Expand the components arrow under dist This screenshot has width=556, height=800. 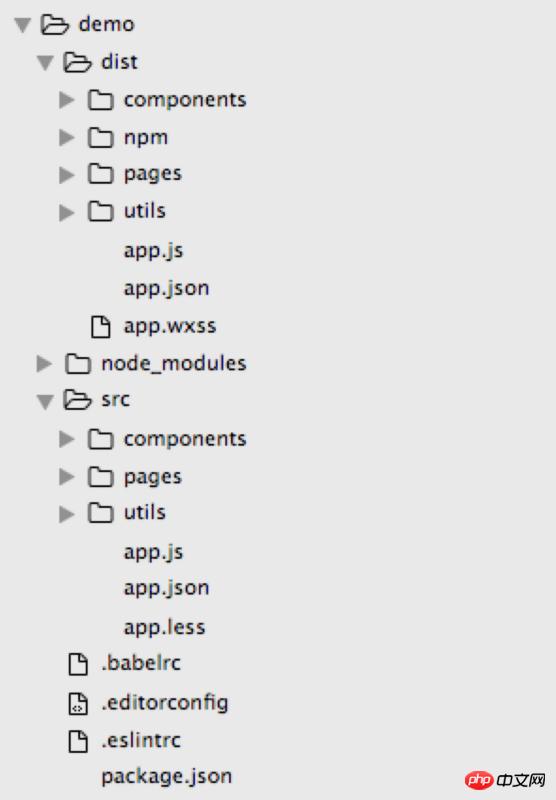[x=67, y=100]
